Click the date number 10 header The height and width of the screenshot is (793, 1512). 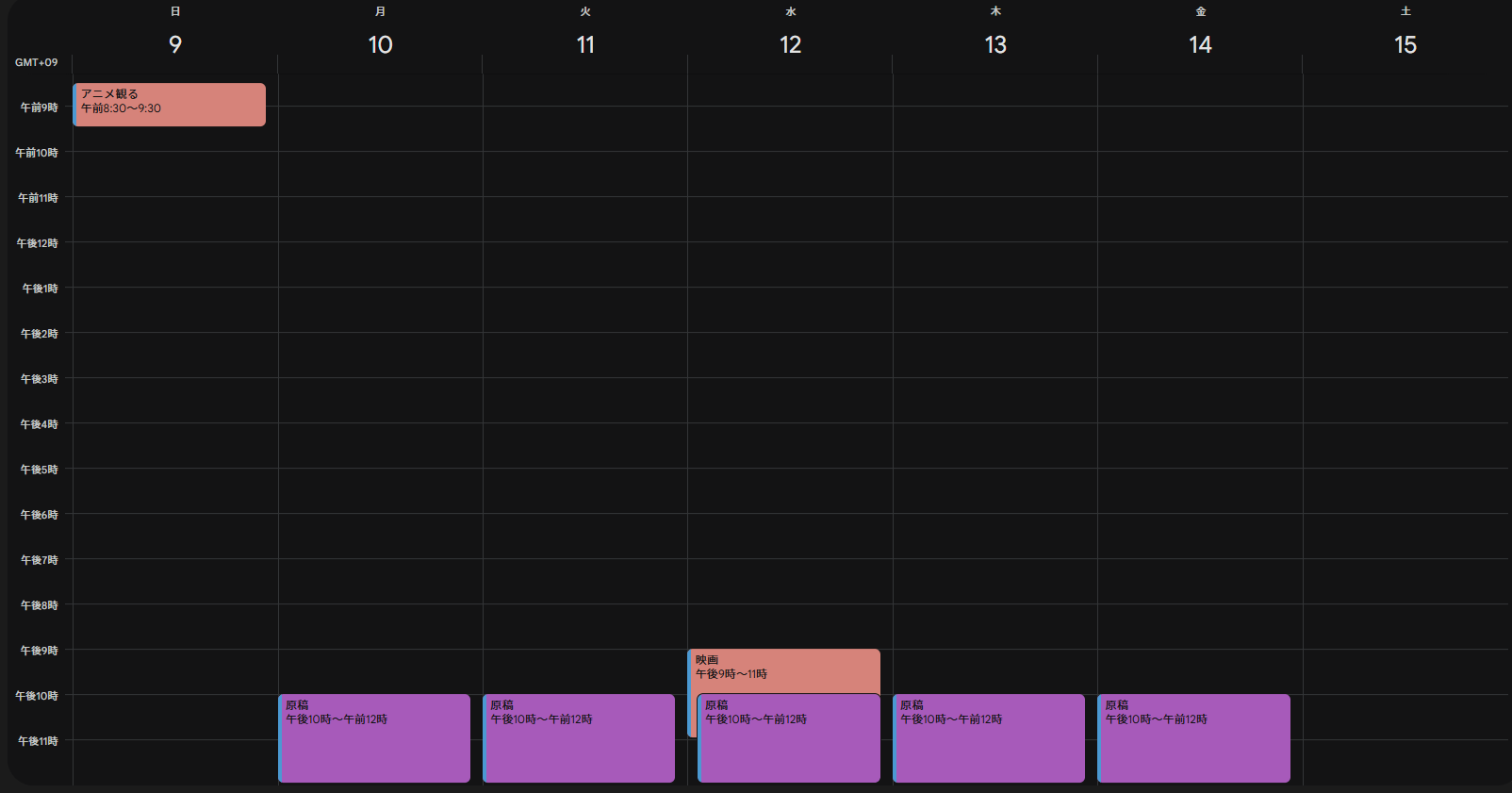(380, 44)
